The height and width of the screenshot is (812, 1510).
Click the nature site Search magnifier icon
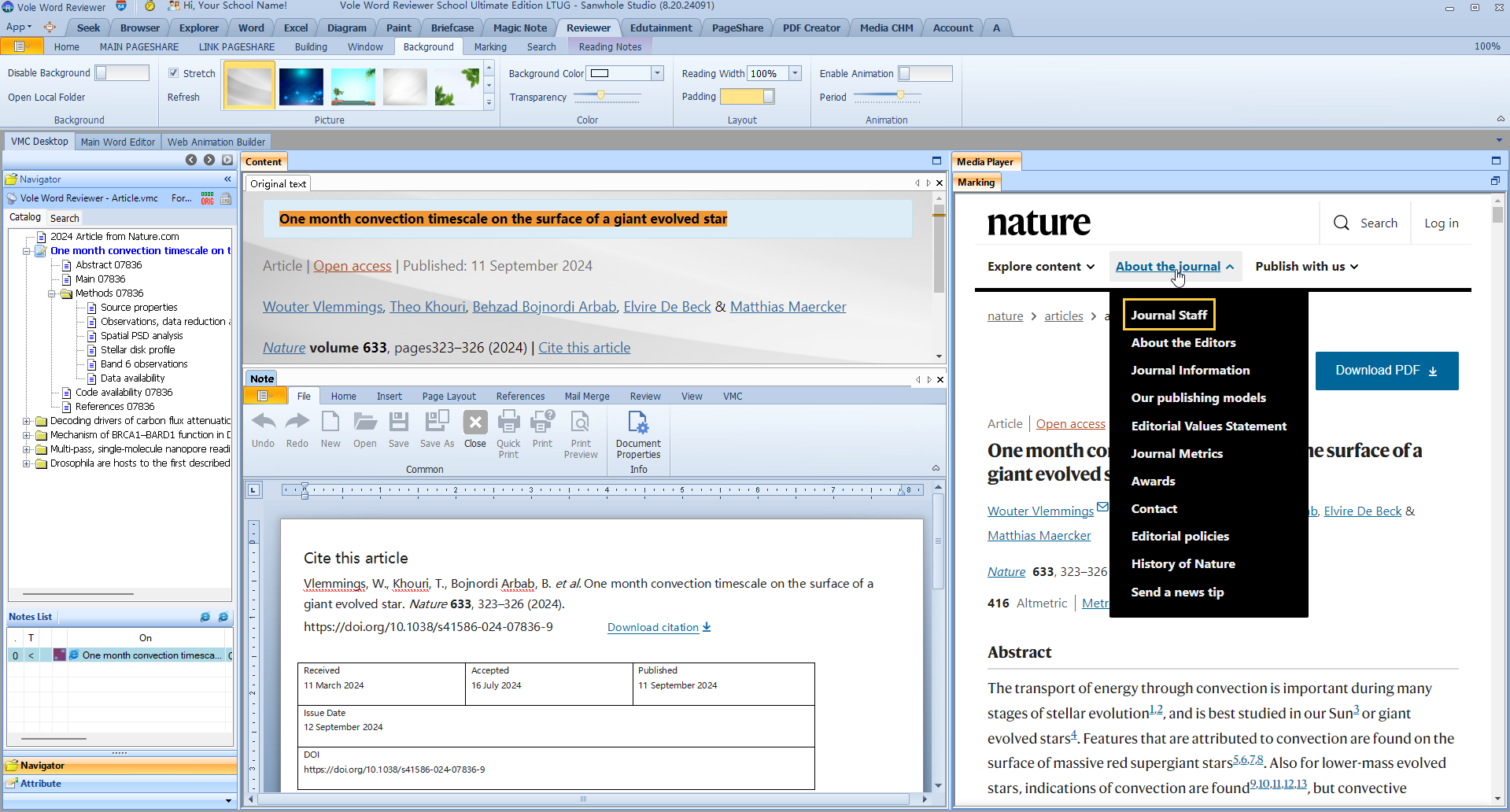[x=1342, y=223]
